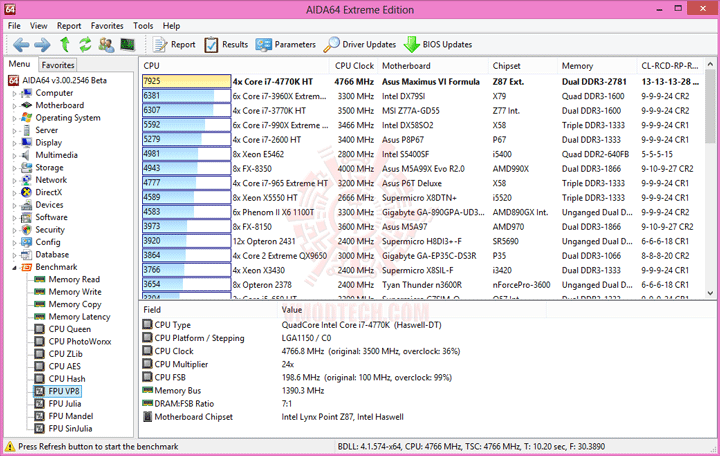
Task: Open Parameters from the toolbar
Action: [x=286, y=45]
